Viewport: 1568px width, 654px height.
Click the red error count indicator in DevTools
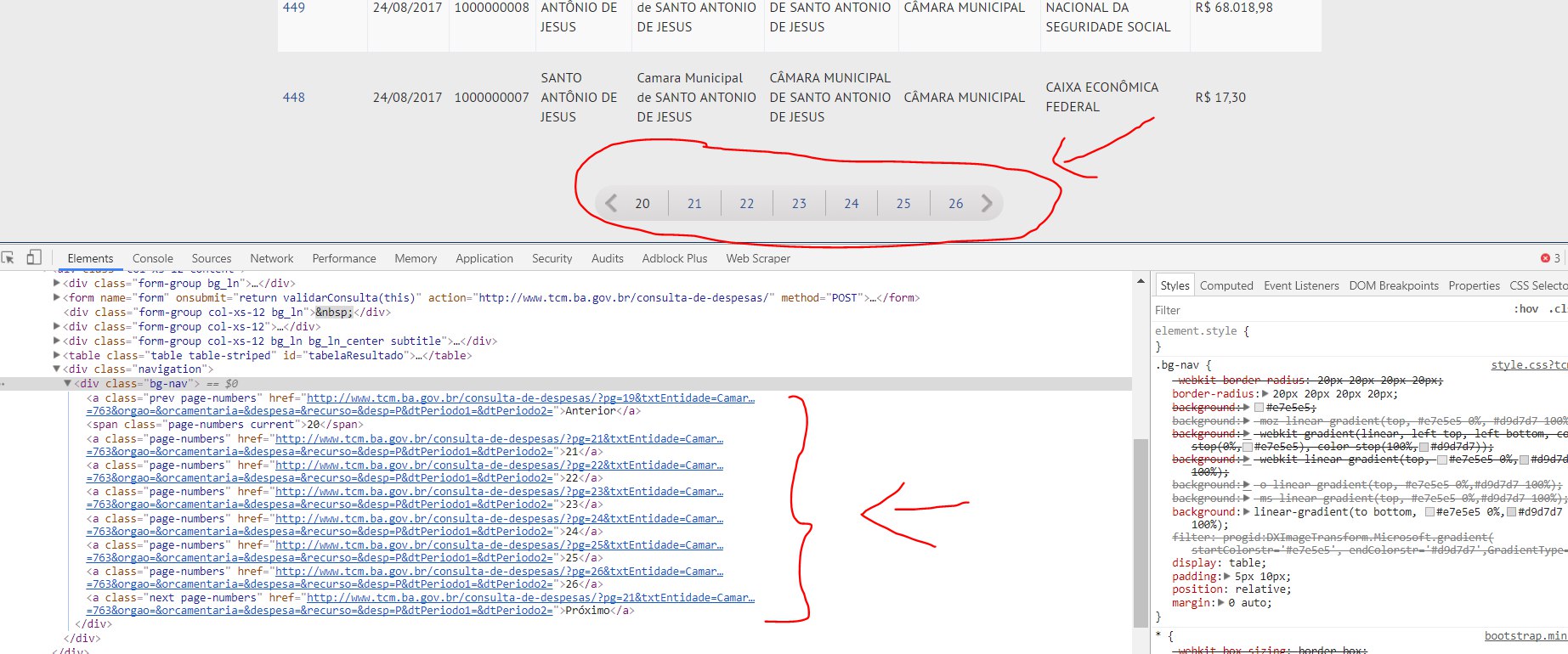pos(1550,258)
